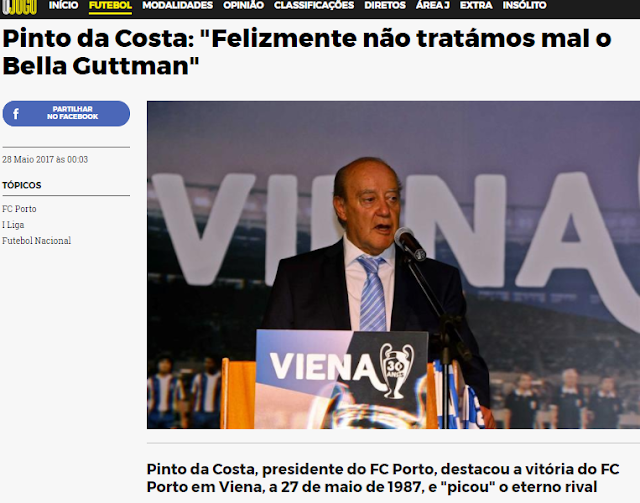Select the FUTEBOL tab

110,5
